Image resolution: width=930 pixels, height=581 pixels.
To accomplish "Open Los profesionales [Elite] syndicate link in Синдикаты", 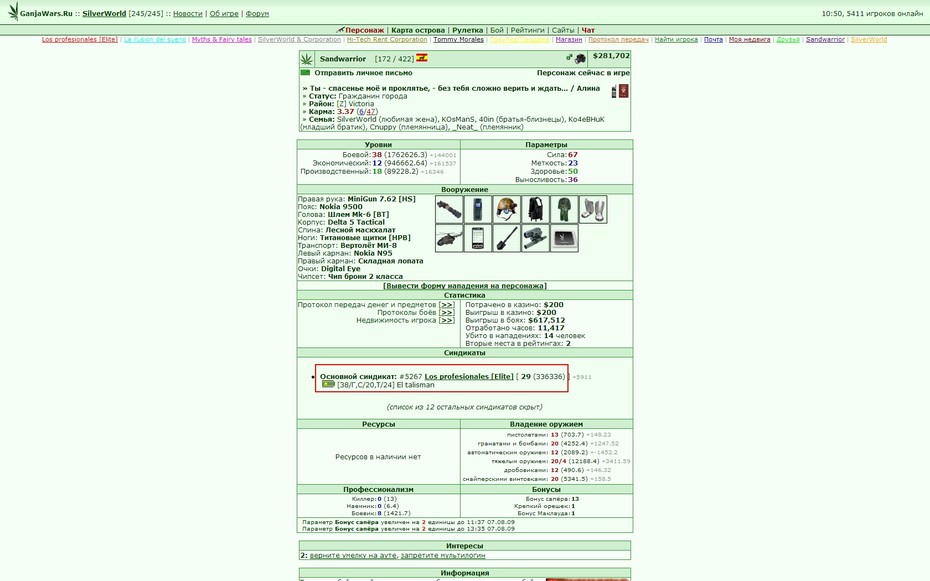I will [469, 376].
